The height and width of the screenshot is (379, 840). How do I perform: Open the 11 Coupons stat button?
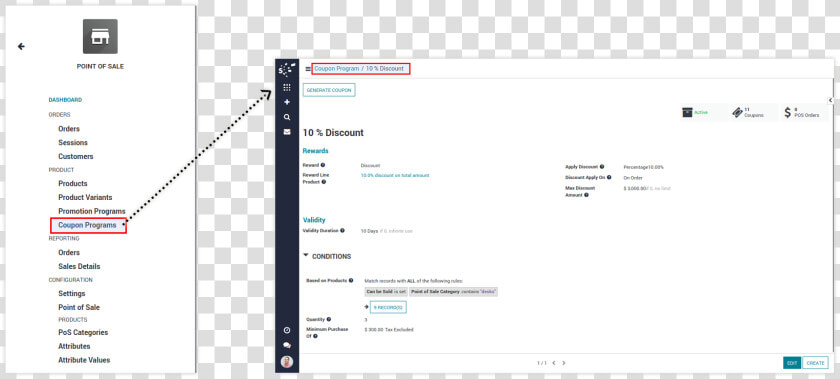[x=749, y=113]
